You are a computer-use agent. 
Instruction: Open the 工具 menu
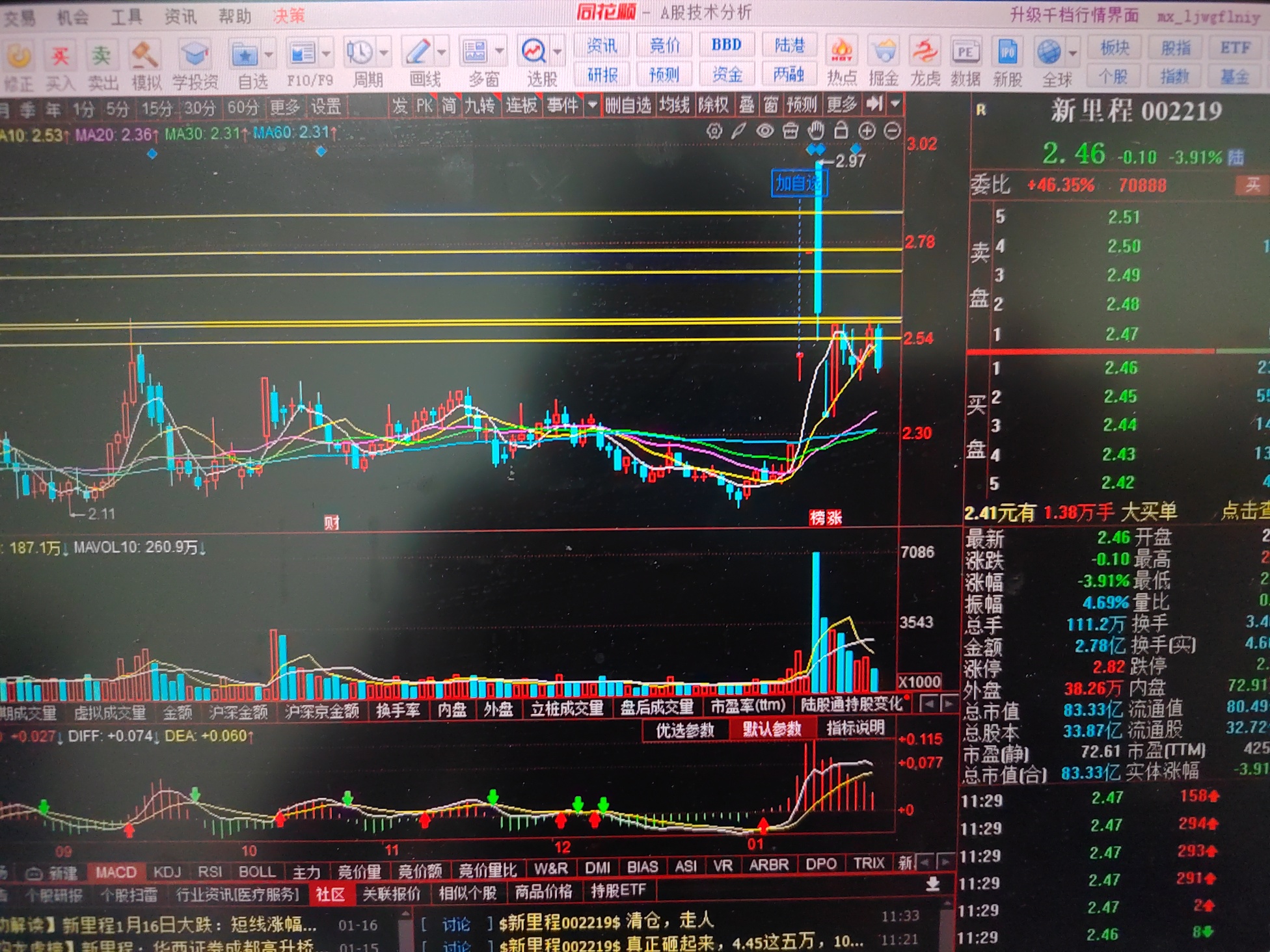point(126,16)
